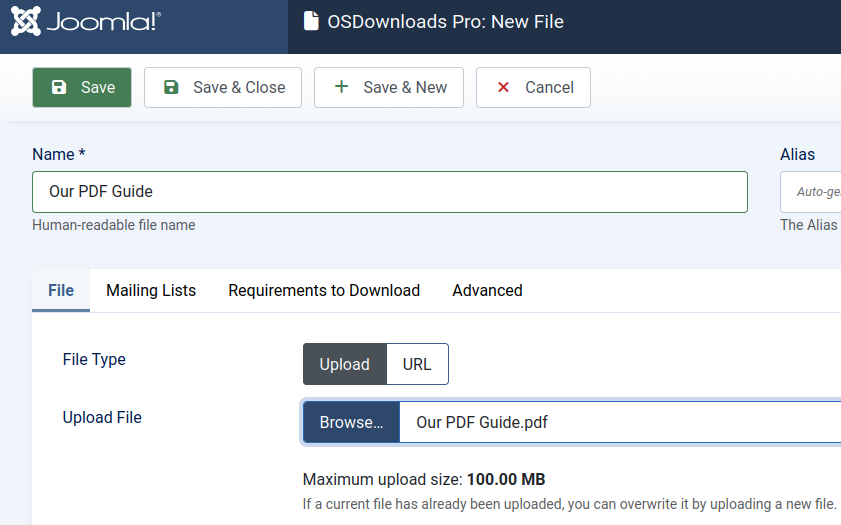This screenshot has width=841, height=525.
Task: Click the plus icon on Save & New
Action: click(342, 87)
